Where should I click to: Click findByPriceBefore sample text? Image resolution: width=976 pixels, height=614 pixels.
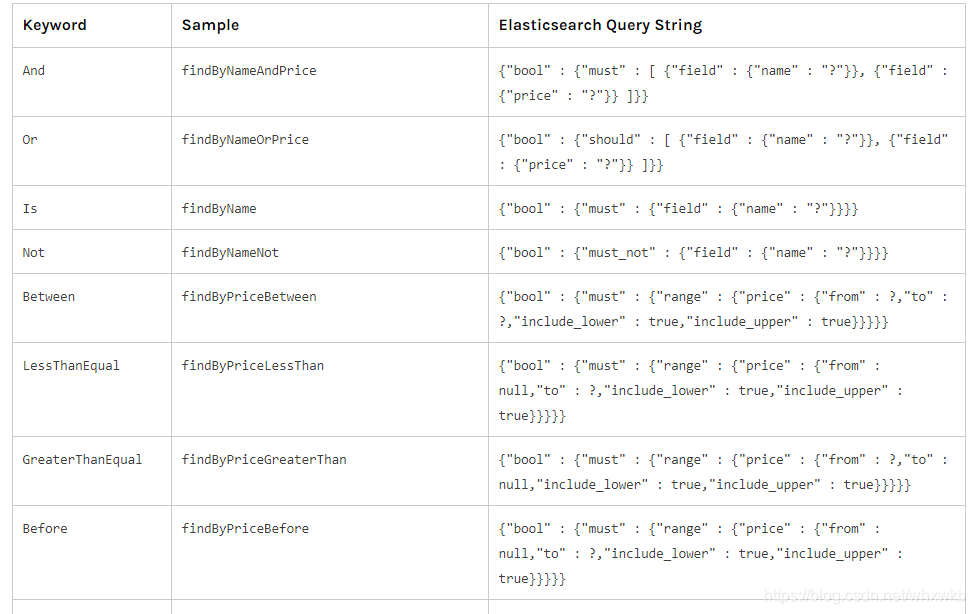tap(245, 528)
